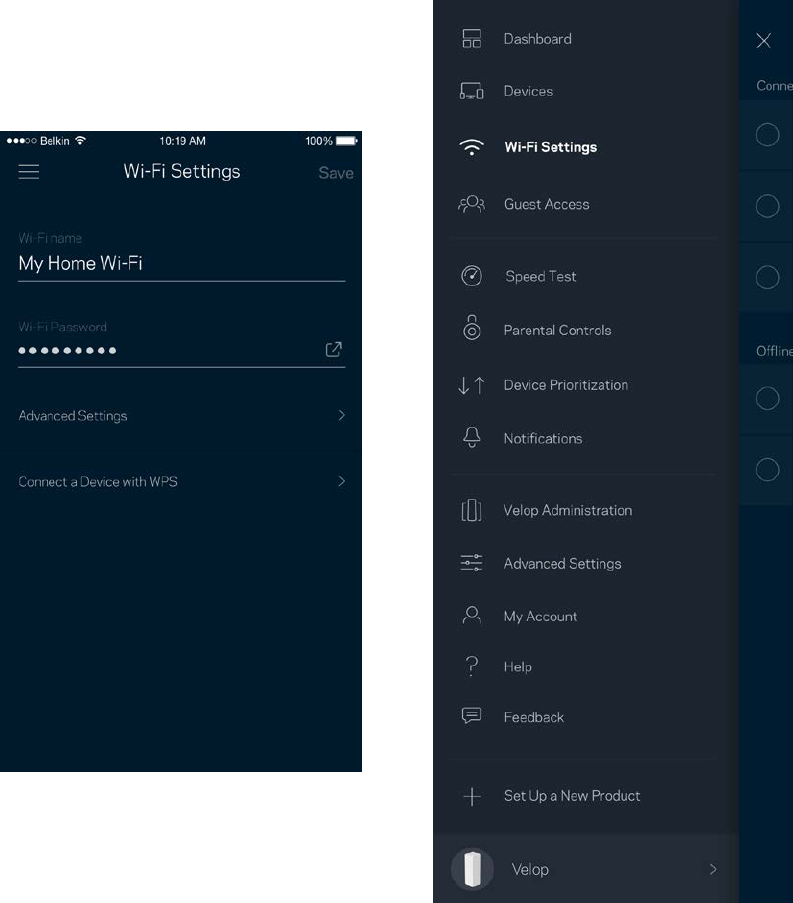Tap the Help question mark icon
The image size is (793, 903).
(x=472, y=666)
